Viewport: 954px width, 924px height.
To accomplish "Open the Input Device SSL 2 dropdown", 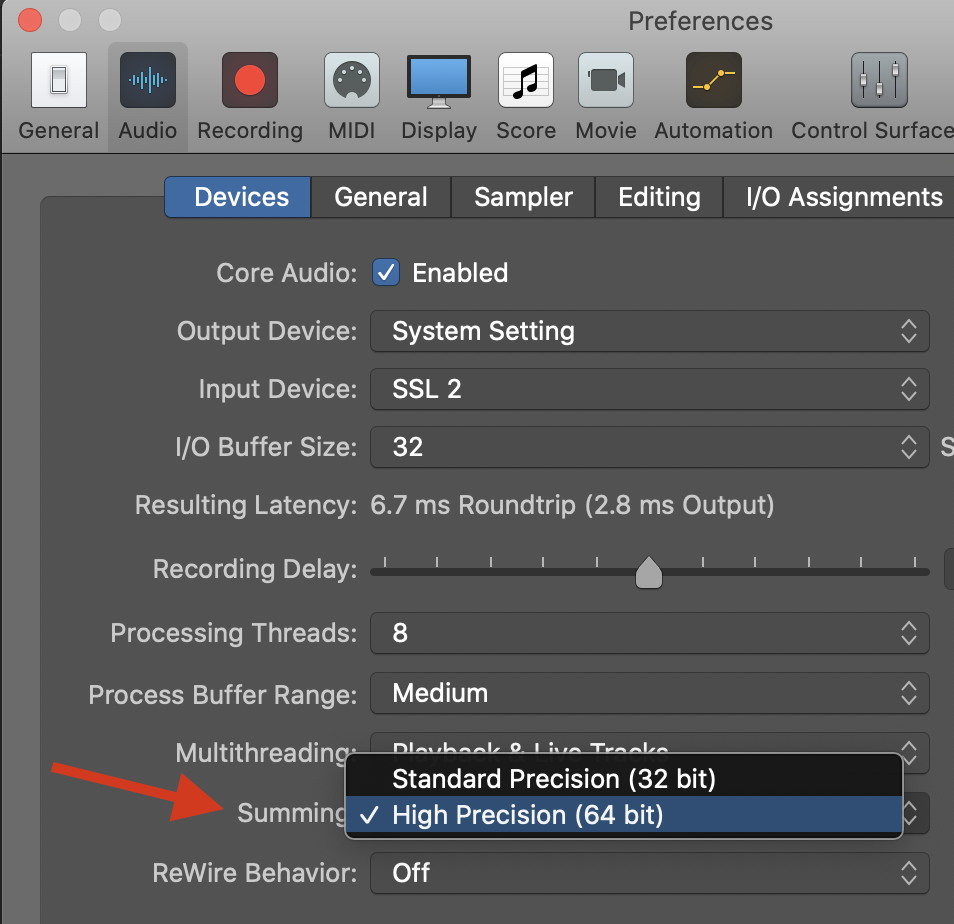I will pyautogui.click(x=649, y=389).
